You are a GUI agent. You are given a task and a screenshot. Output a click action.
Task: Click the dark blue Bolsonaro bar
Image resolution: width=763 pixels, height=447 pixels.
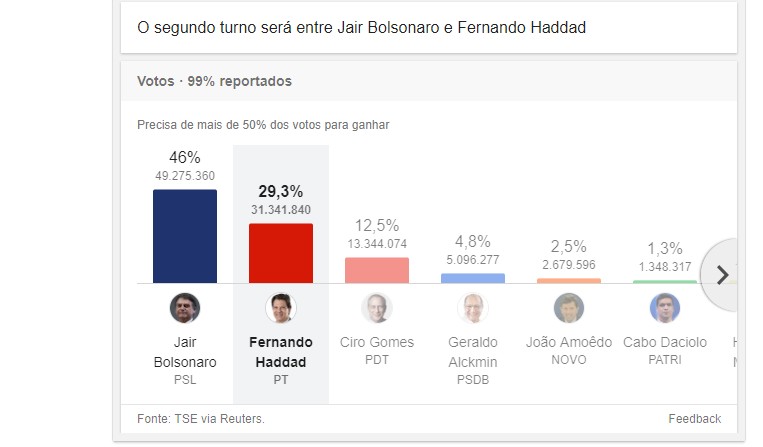pos(185,236)
